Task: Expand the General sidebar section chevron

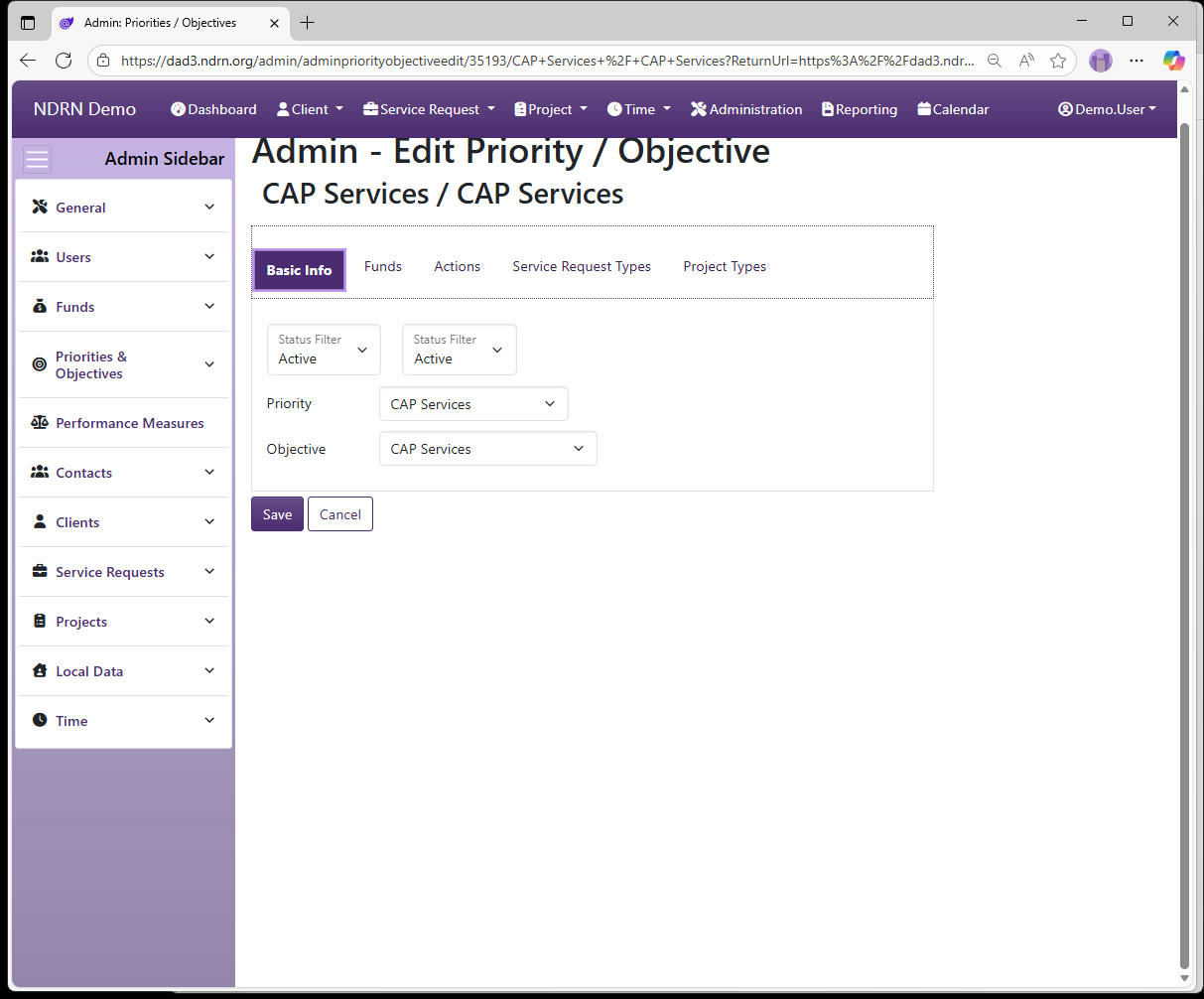Action: point(209,207)
